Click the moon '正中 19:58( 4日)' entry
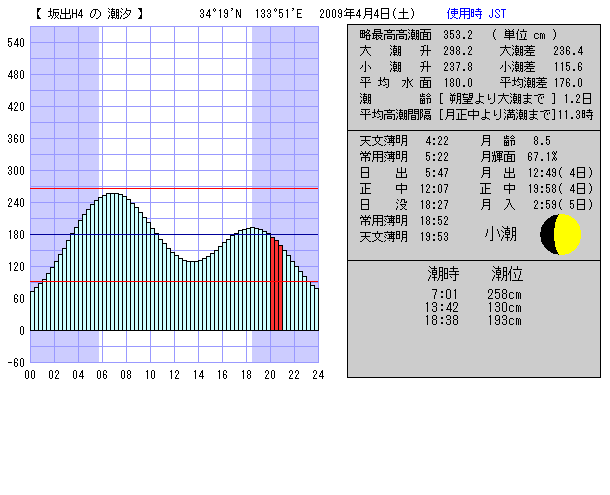 point(536,189)
